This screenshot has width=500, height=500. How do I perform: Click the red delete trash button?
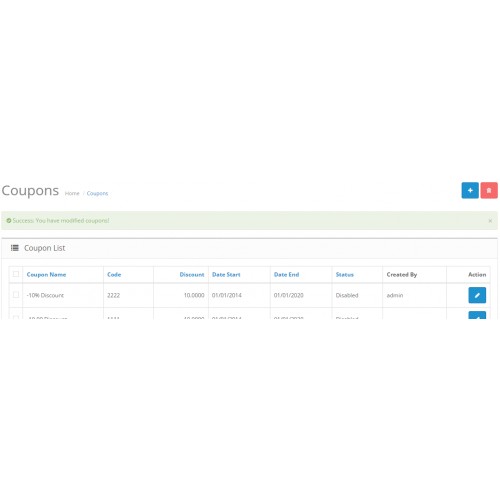[x=489, y=190]
